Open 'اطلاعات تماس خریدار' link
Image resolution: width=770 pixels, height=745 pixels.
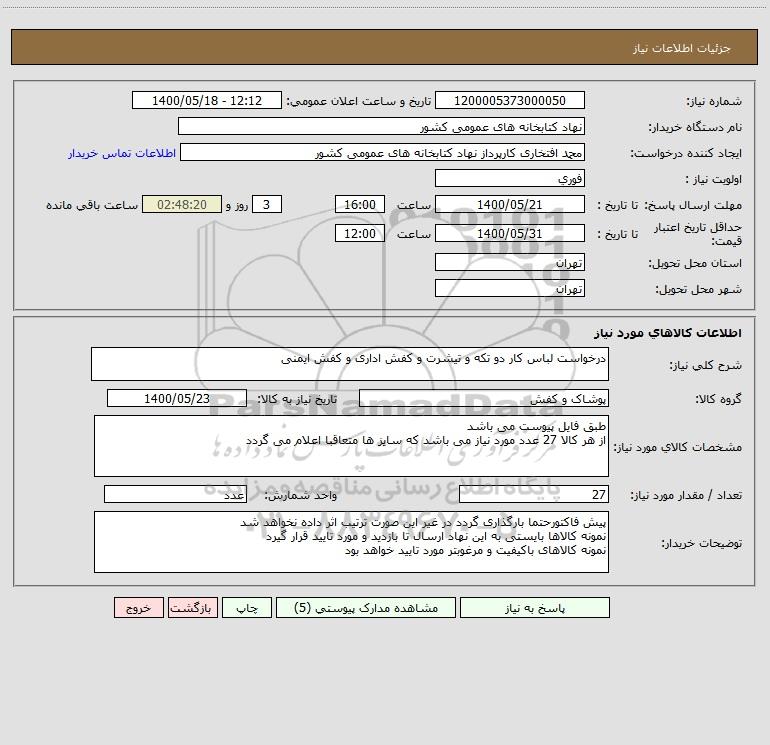(122, 153)
